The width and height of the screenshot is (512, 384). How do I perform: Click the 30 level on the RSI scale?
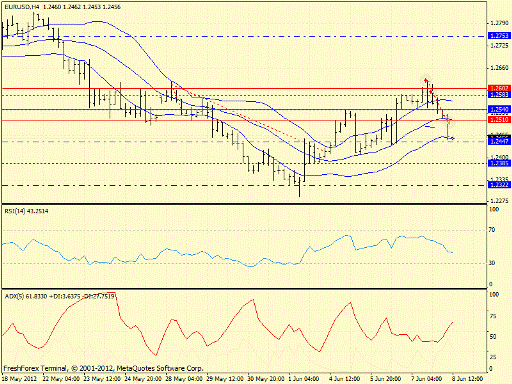pos(492,263)
